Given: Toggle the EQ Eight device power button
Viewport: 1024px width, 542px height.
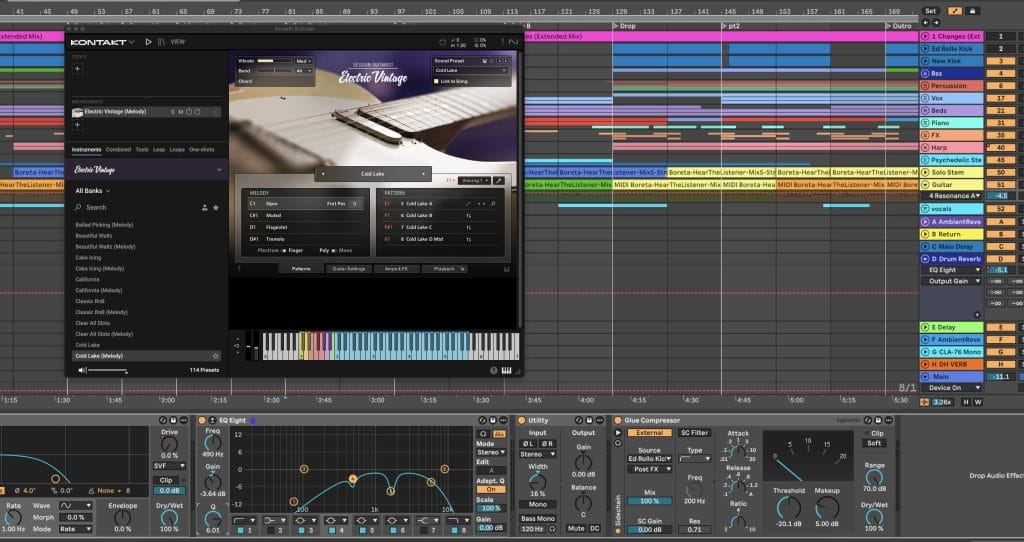Looking at the screenshot, I should [203, 420].
